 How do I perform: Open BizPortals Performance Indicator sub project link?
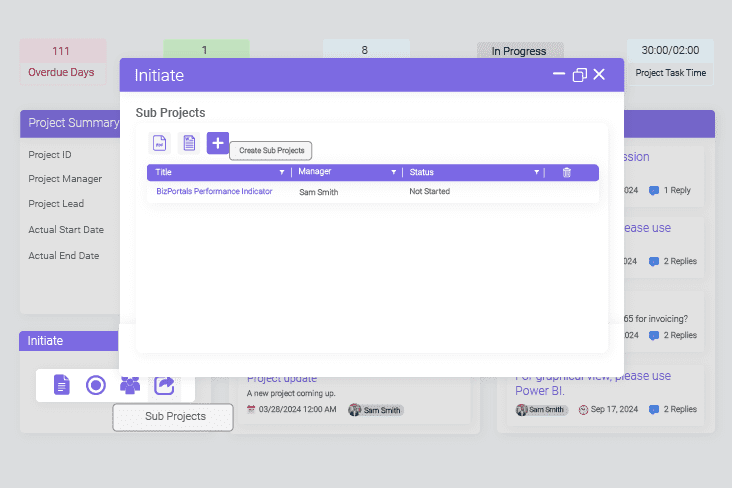tap(214, 191)
